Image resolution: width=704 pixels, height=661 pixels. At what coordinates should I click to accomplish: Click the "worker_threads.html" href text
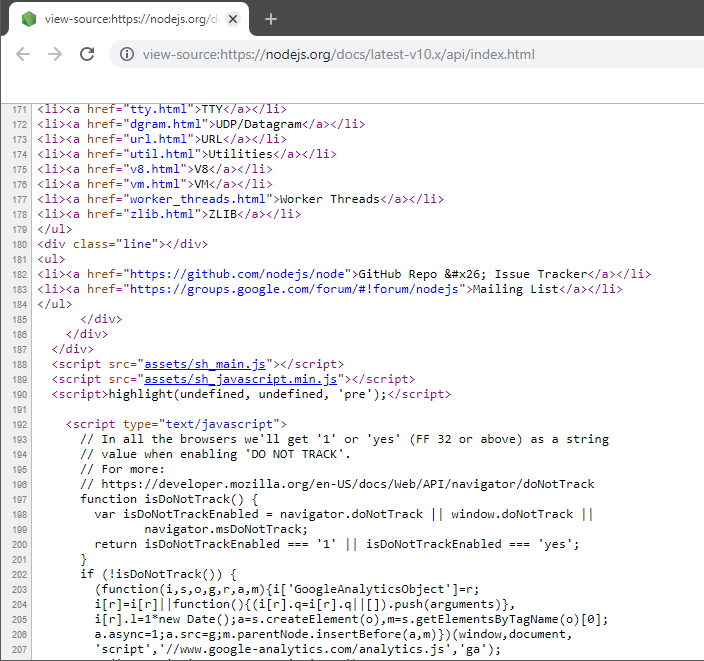(x=198, y=199)
